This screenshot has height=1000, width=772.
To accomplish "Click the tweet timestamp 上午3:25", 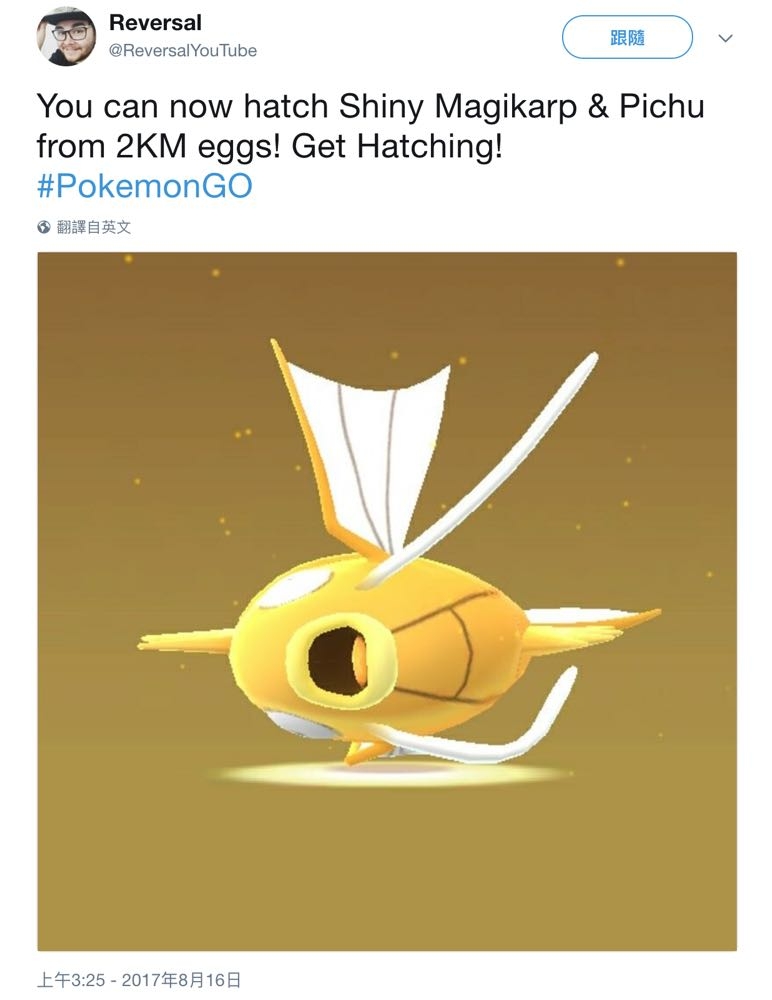I will coord(70,980).
